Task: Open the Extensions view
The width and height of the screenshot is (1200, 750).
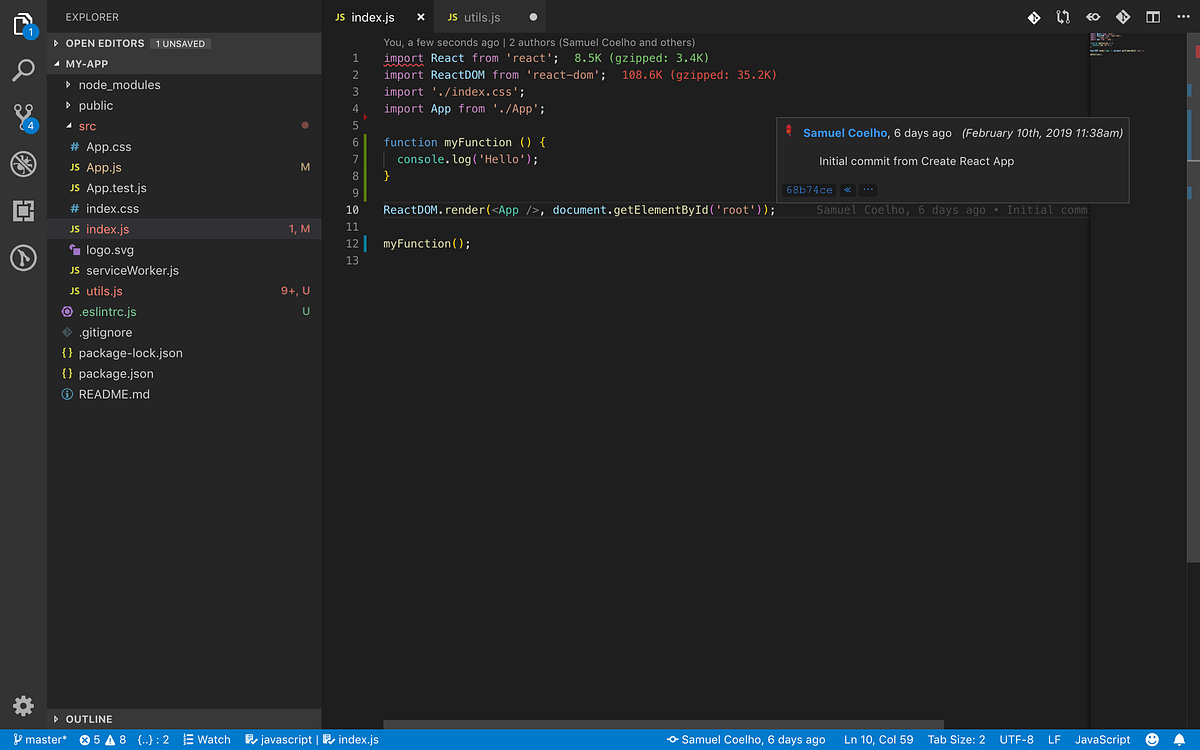Action: pos(22,211)
